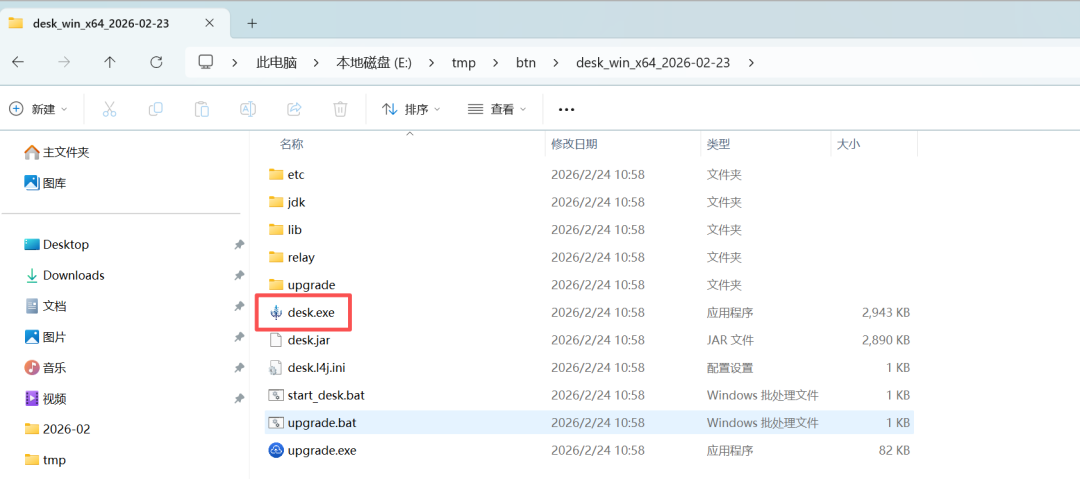Image resolution: width=1080 pixels, height=479 pixels.
Task: Unpin 图片 using its pin icon
Action: click(239, 337)
